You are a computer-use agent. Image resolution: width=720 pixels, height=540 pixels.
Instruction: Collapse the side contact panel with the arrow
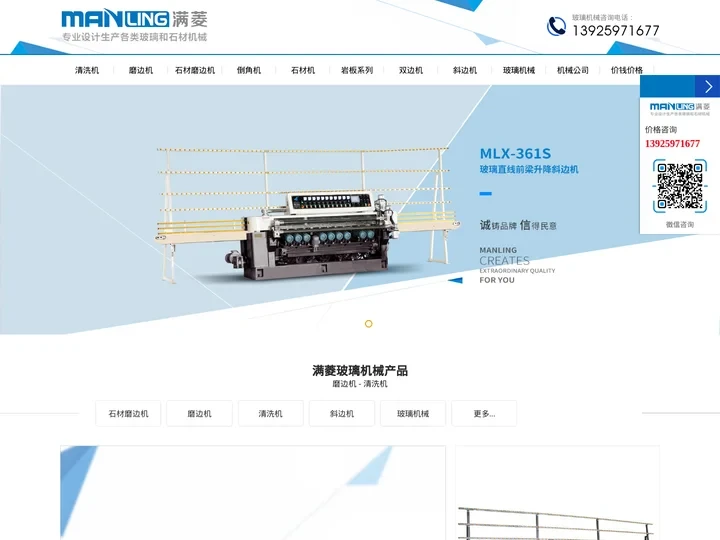708,86
